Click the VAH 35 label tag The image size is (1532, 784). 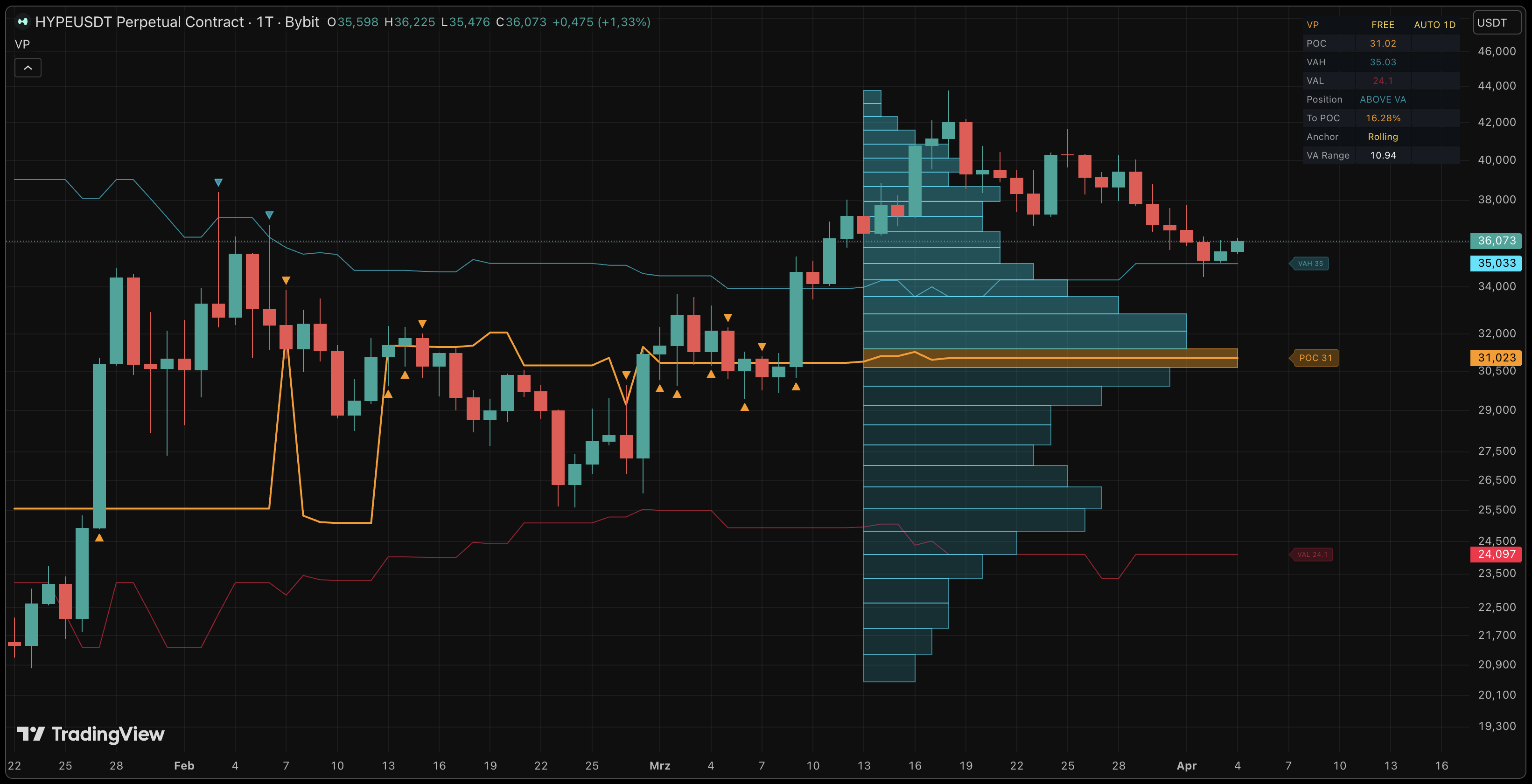pos(1309,264)
